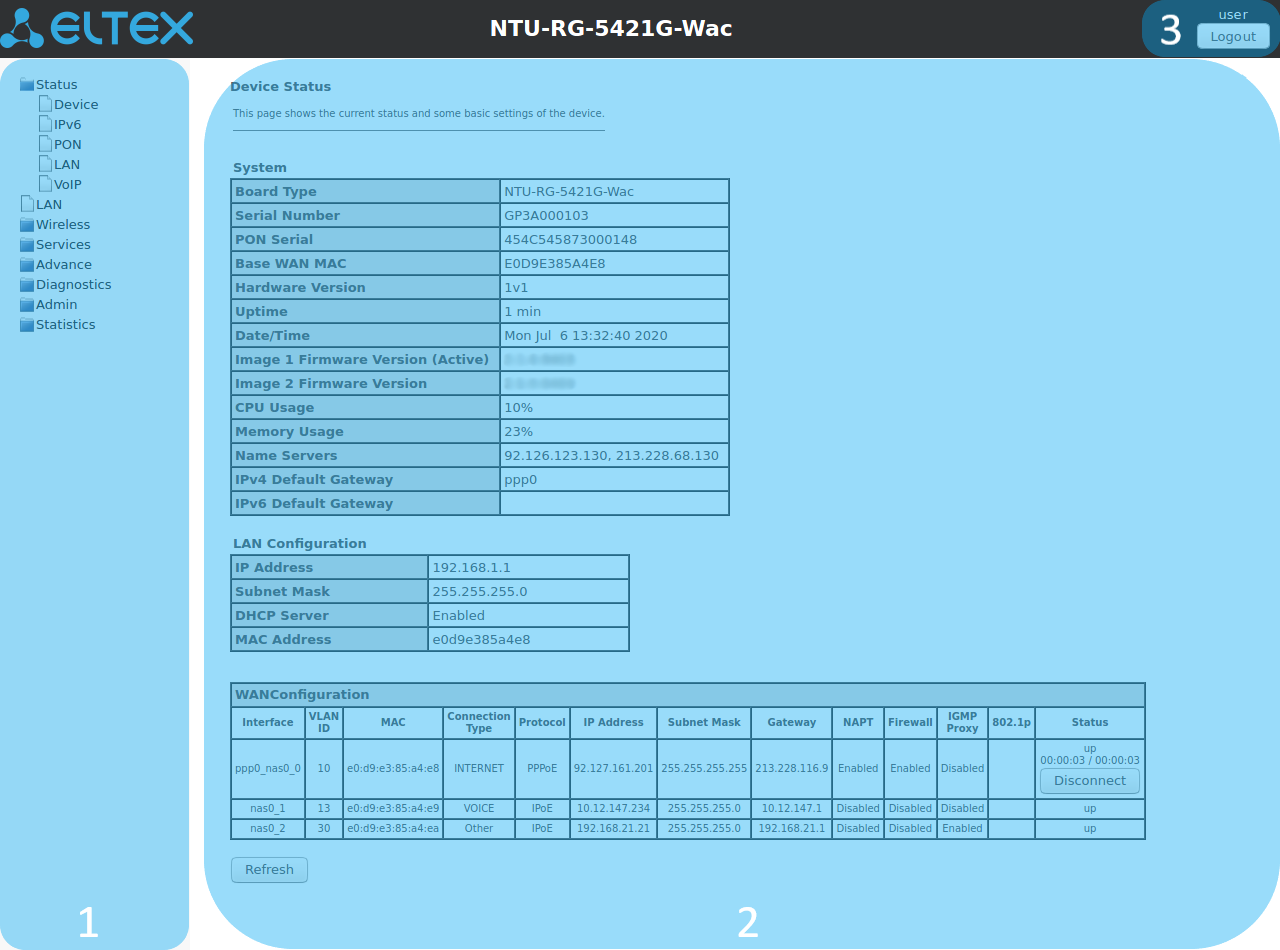Click the VoIP page icon in sidebar
The width and height of the screenshot is (1280, 950).
click(x=45, y=184)
